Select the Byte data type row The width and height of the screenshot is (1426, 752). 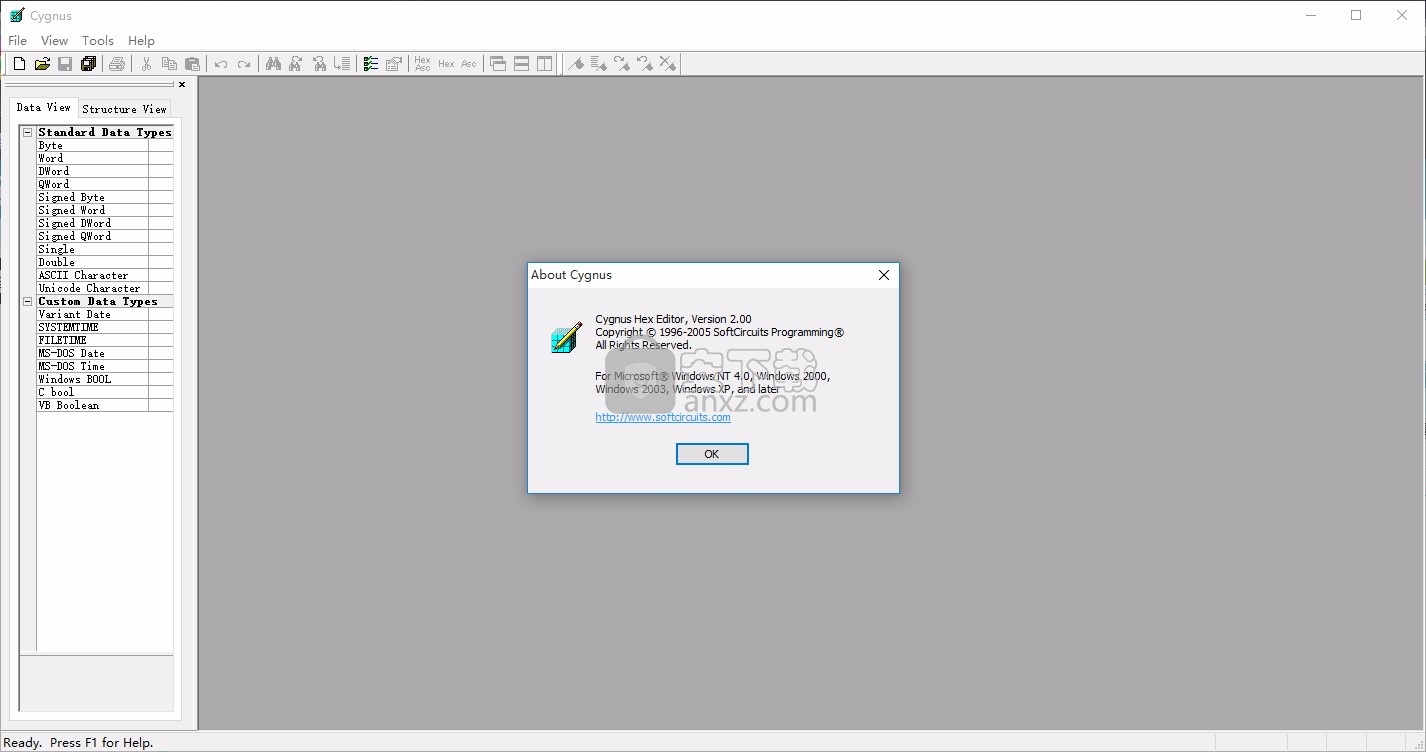pyautogui.click(x=105, y=145)
